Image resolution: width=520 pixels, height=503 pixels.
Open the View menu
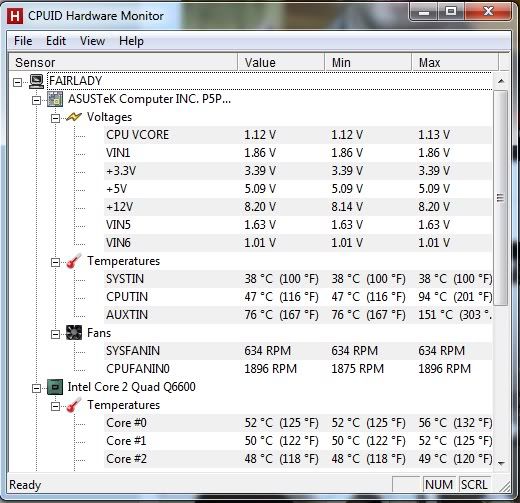(x=92, y=41)
